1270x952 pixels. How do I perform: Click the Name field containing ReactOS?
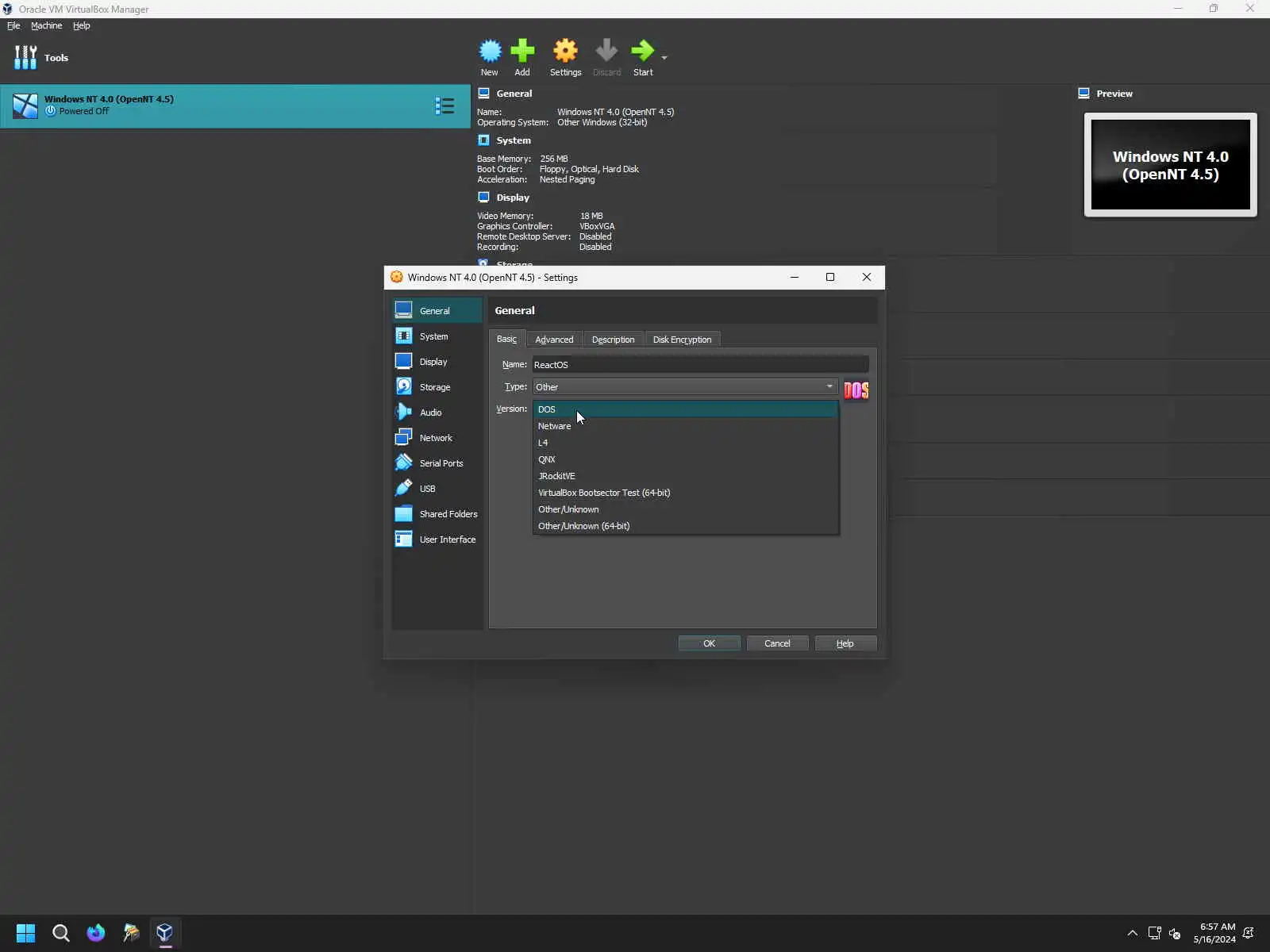[700, 364]
